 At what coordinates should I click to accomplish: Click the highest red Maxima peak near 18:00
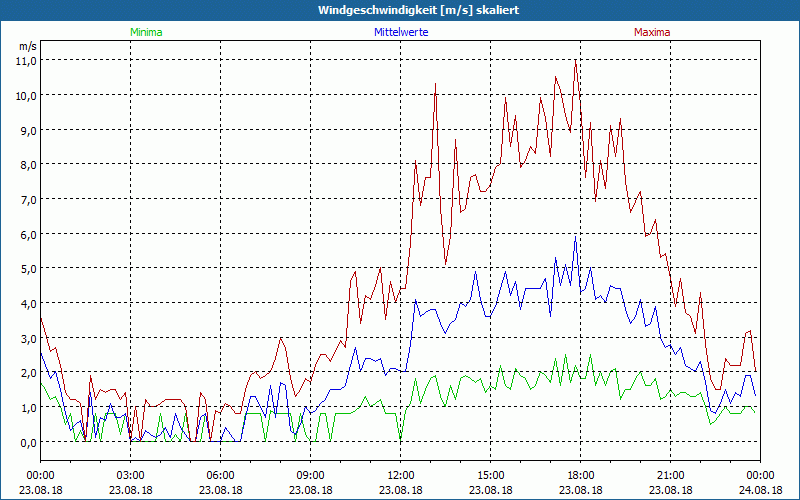[x=576, y=62]
